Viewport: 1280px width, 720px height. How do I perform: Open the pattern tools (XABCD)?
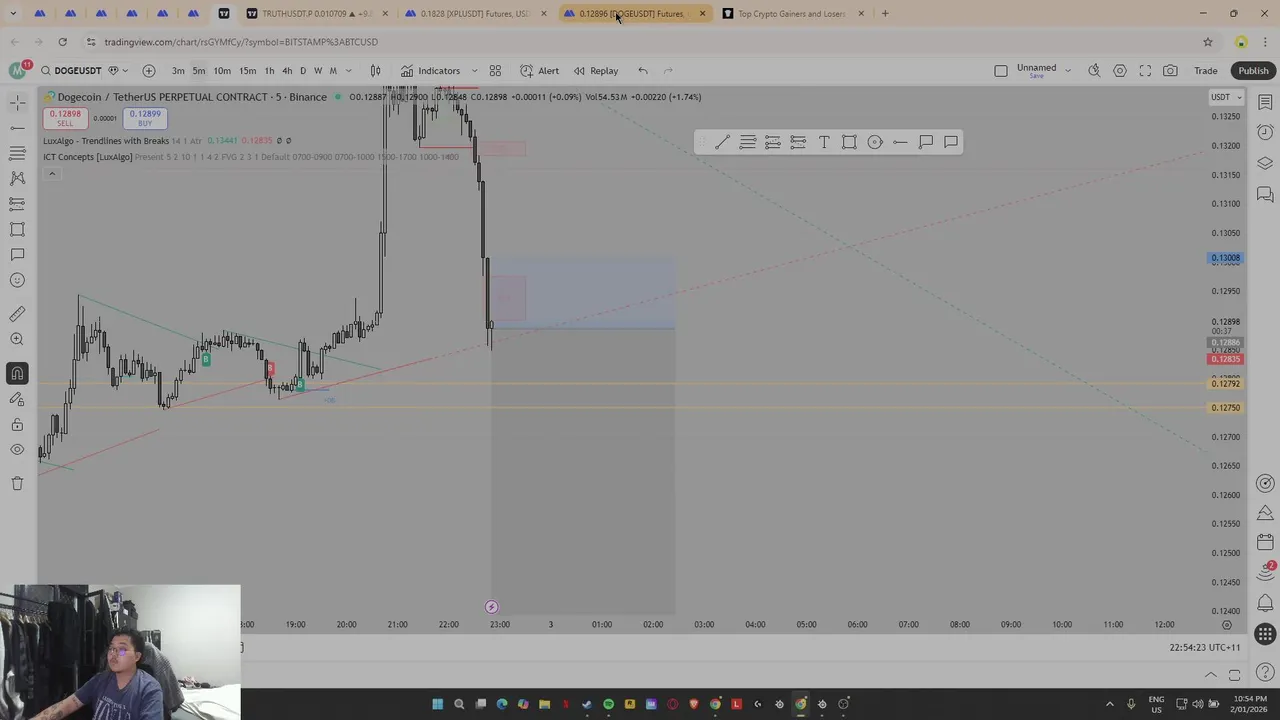(17, 178)
